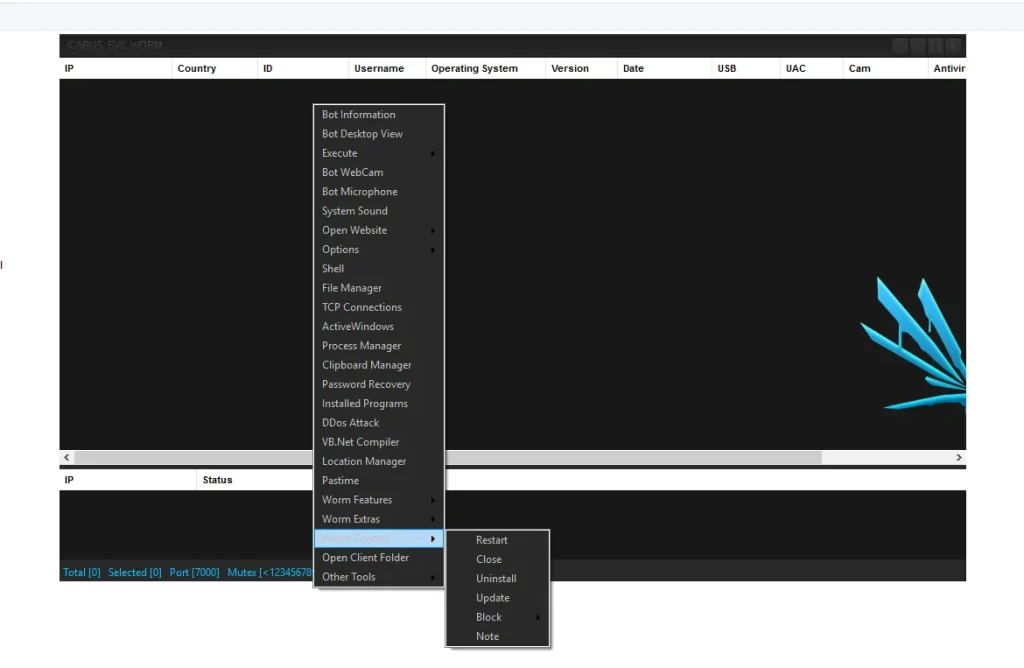Click the Username column header
The image size is (1024, 668).
[x=379, y=69]
